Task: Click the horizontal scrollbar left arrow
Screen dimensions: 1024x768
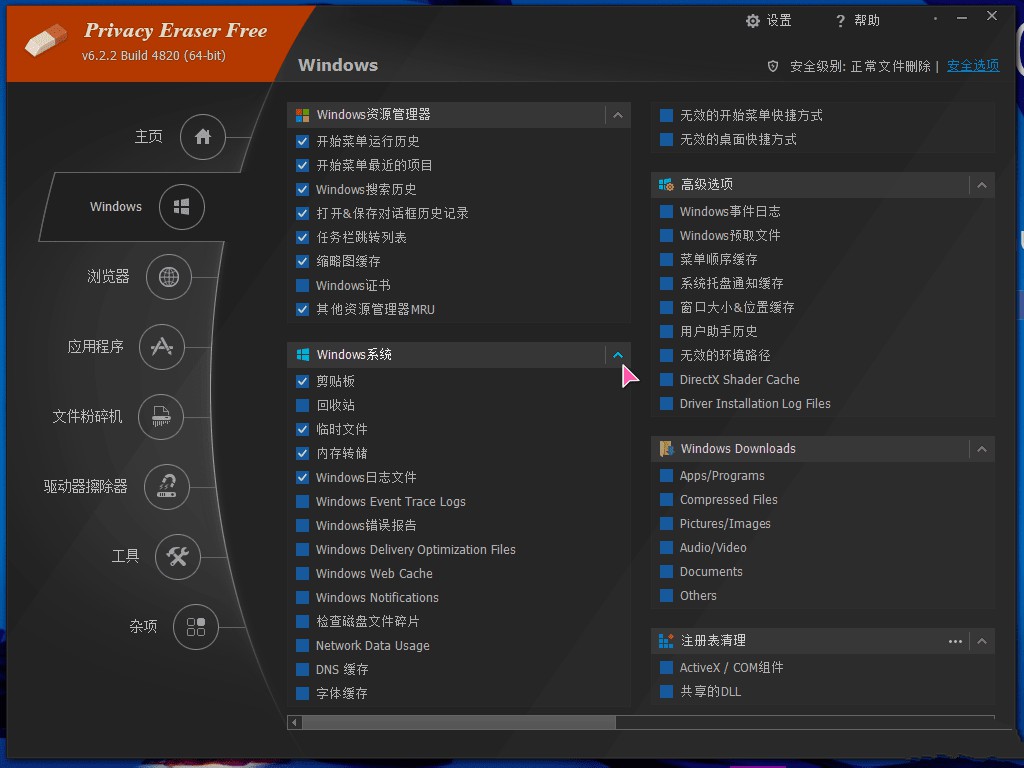Action: tap(295, 722)
